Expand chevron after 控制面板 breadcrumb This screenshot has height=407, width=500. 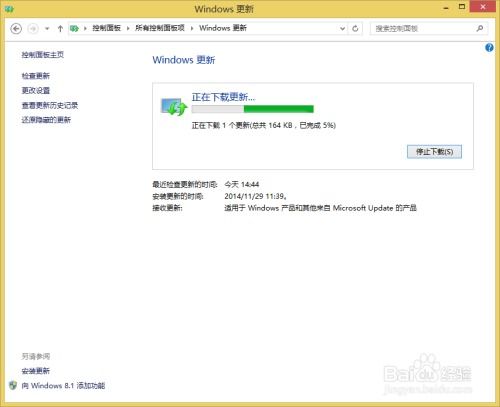[128, 28]
